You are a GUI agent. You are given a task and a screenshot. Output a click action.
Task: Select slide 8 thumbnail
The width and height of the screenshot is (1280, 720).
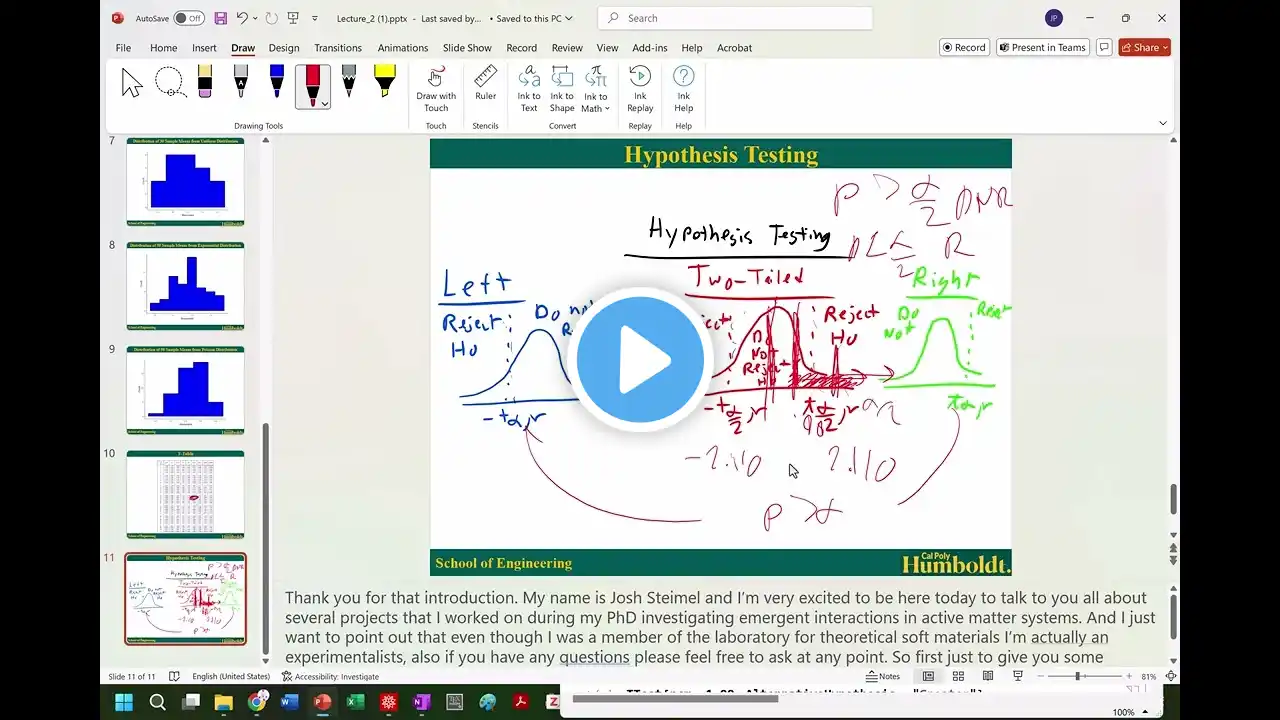point(185,286)
